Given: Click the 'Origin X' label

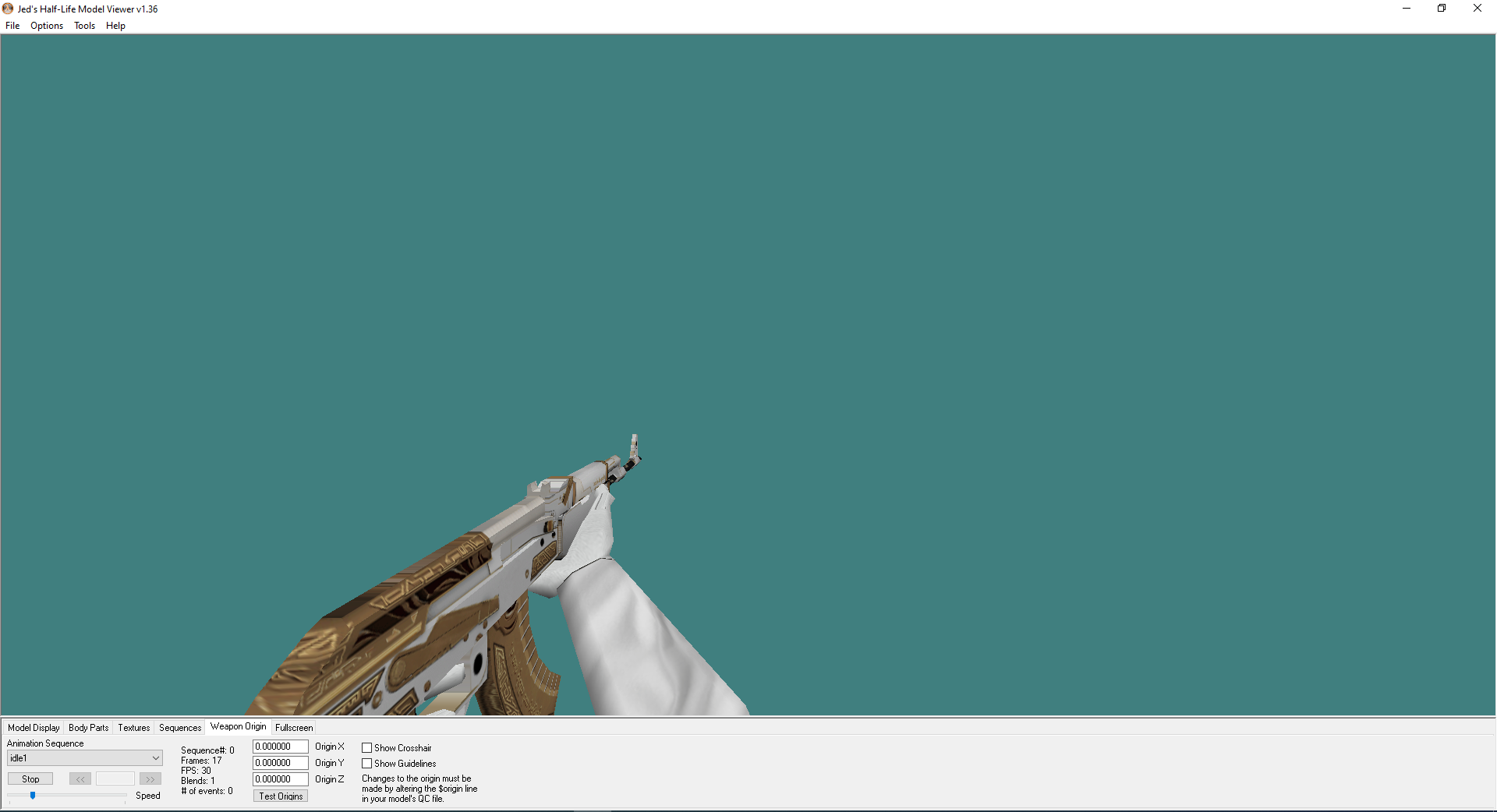Looking at the screenshot, I should pos(330,747).
